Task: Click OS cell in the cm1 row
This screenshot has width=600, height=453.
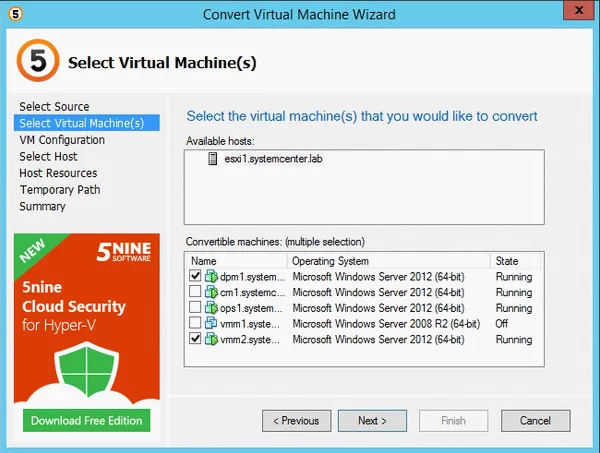Action: pos(378,292)
